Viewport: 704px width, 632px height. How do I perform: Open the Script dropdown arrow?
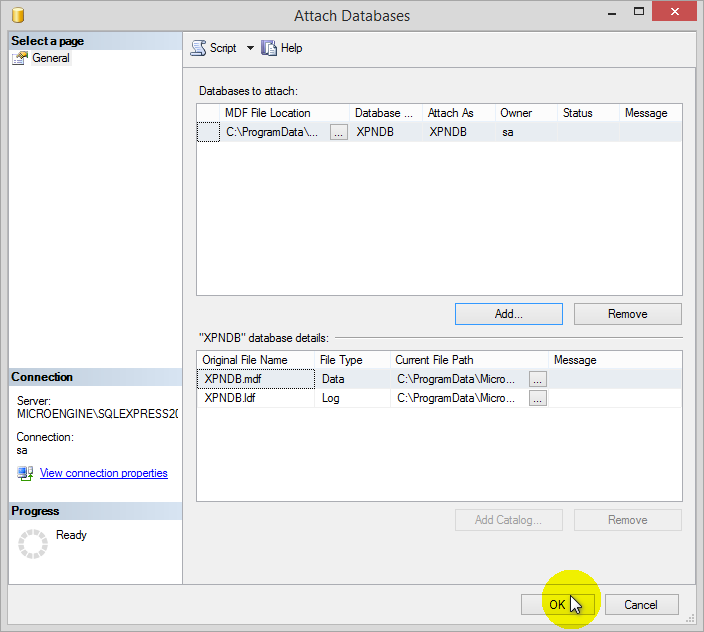coord(250,48)
